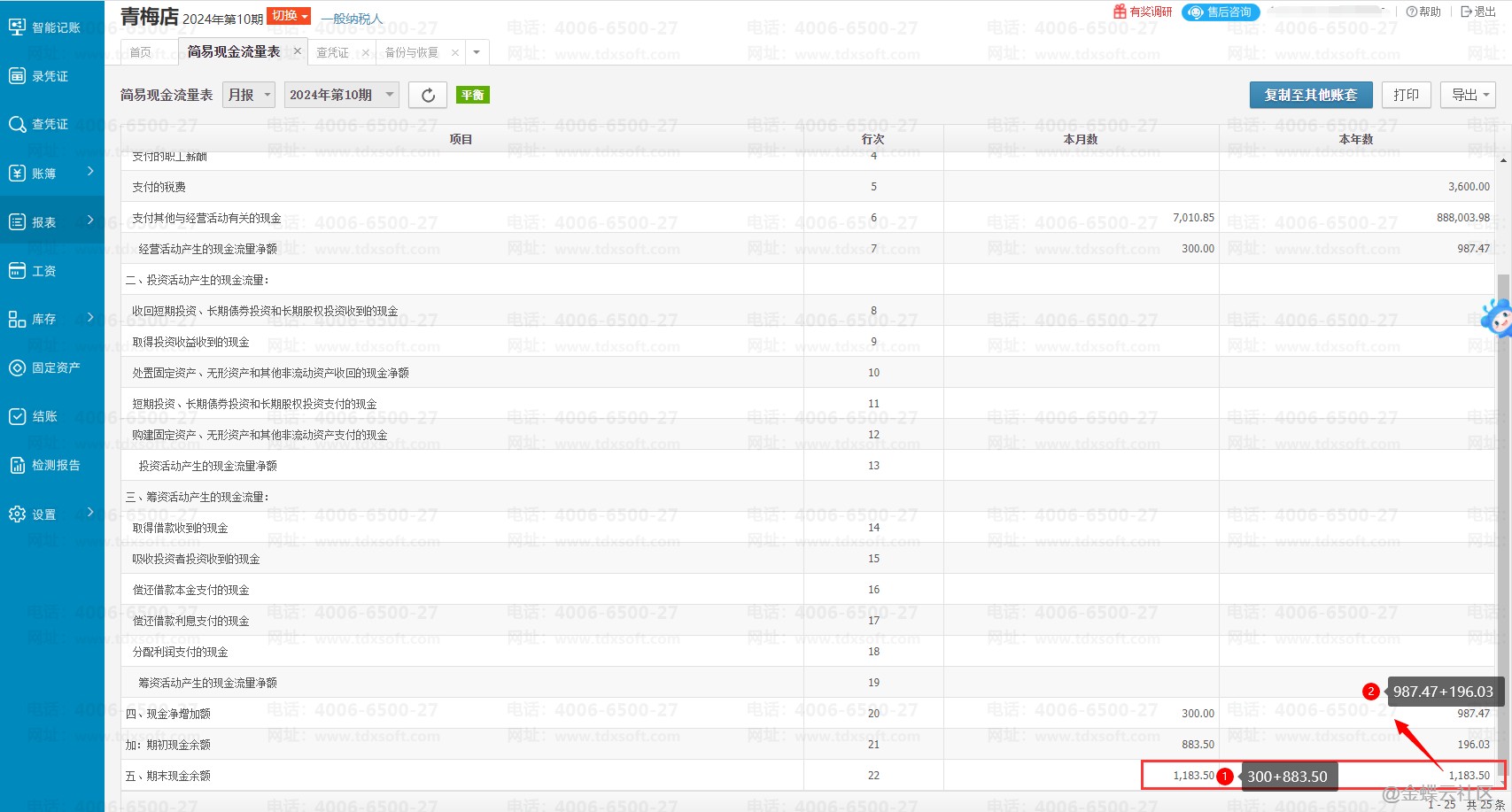Open the 库存 inventory icon
1512x812 pixels.
17,319
